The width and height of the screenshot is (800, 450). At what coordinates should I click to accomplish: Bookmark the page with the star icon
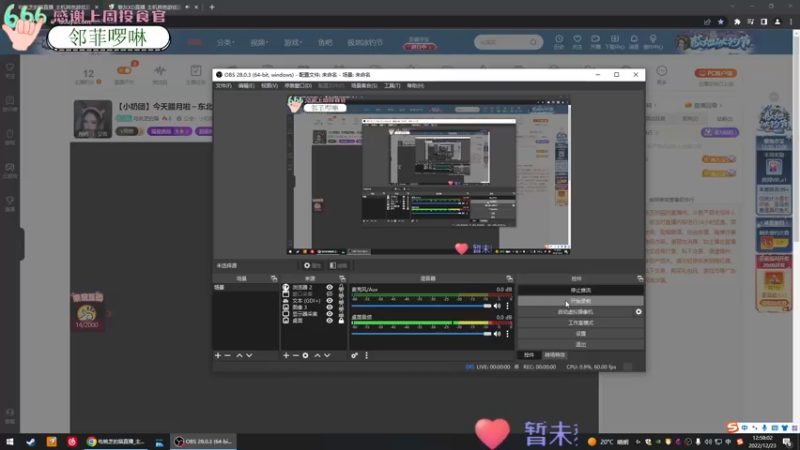point(720,22)
